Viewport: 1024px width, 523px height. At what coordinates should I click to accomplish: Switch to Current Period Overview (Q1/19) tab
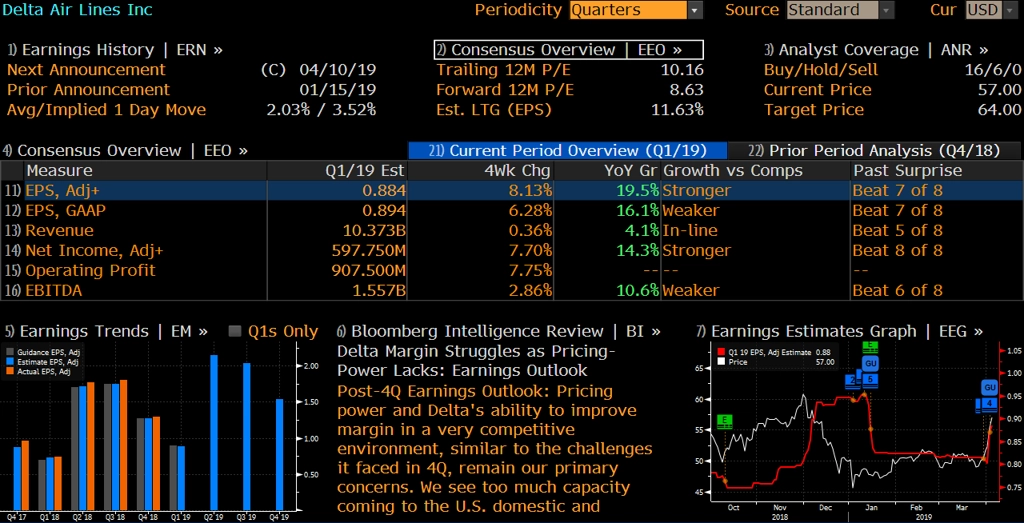coord(567,151)
